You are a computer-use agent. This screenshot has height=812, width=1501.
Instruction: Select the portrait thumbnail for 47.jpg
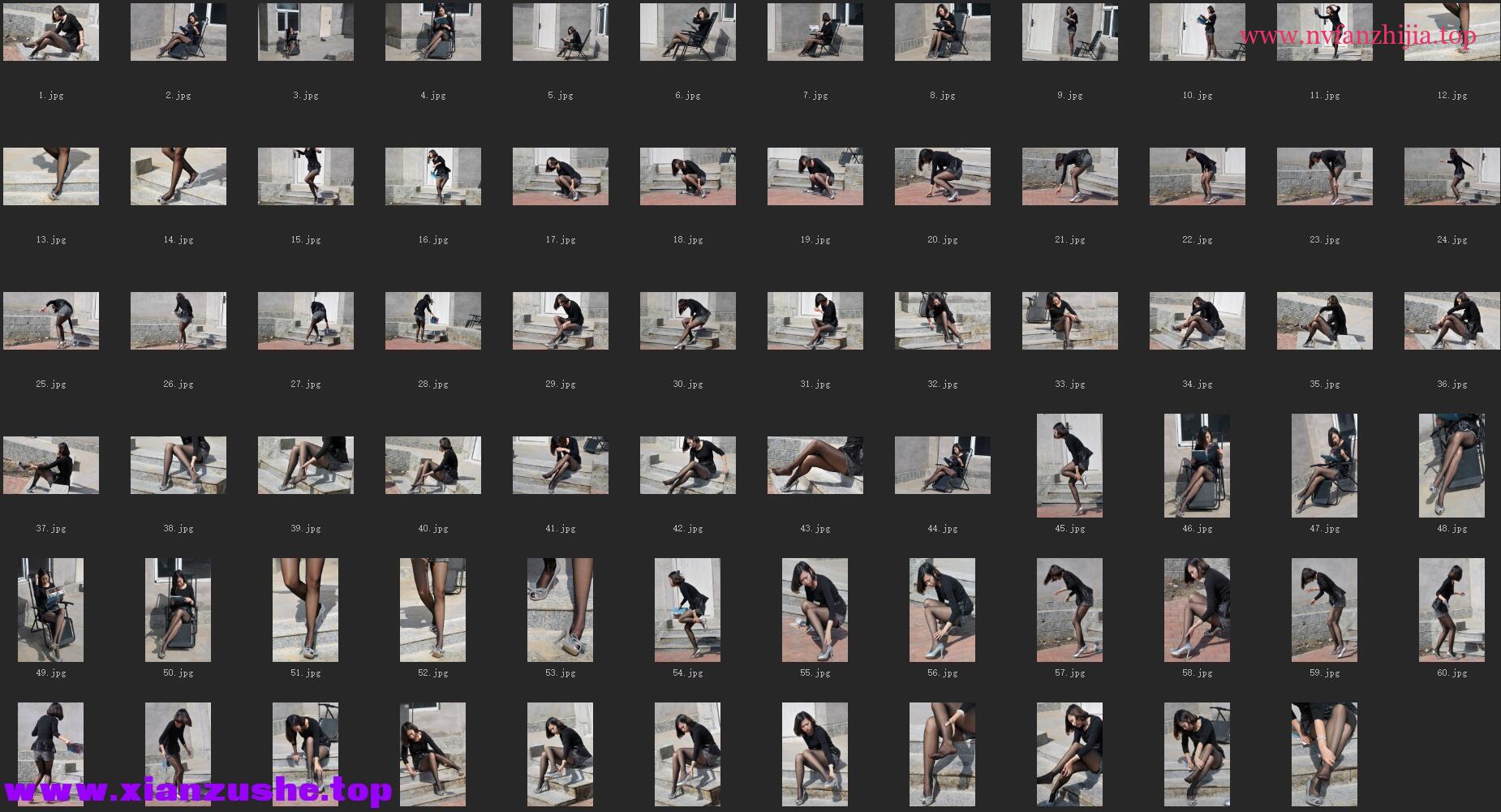click(1325, 466)
